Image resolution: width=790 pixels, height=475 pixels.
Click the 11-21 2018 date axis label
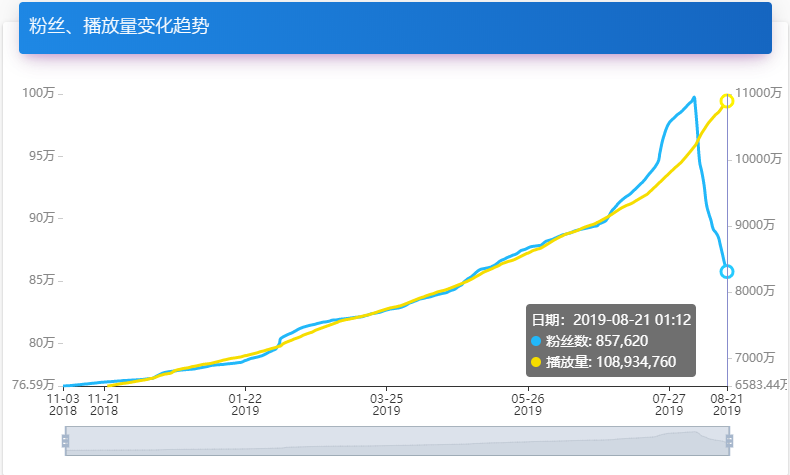(x=104, y=403)
